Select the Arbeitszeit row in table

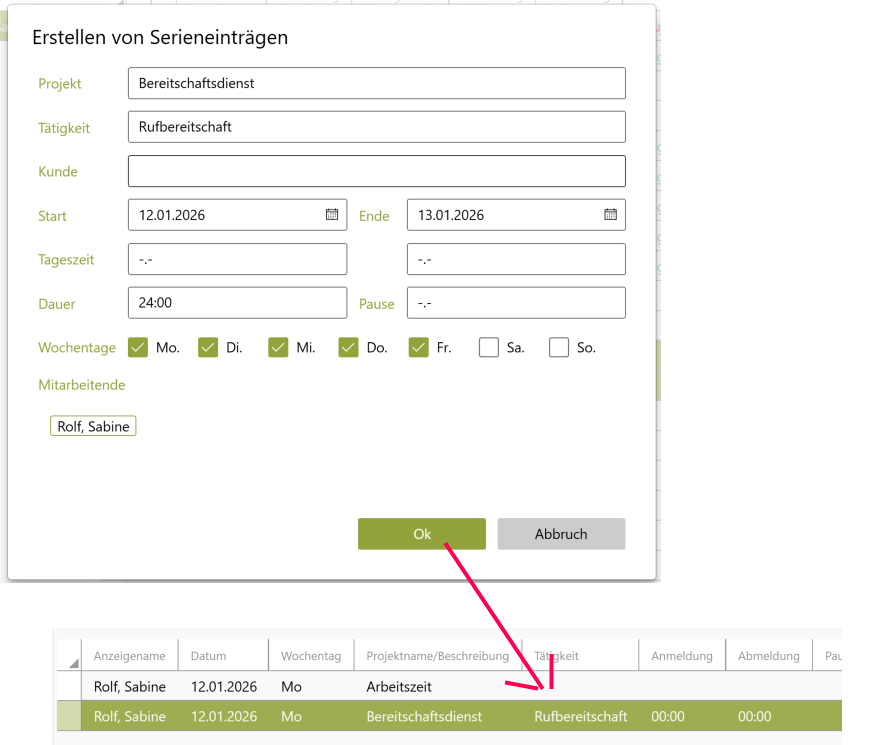pyautogui.click(x=400, y=688)
